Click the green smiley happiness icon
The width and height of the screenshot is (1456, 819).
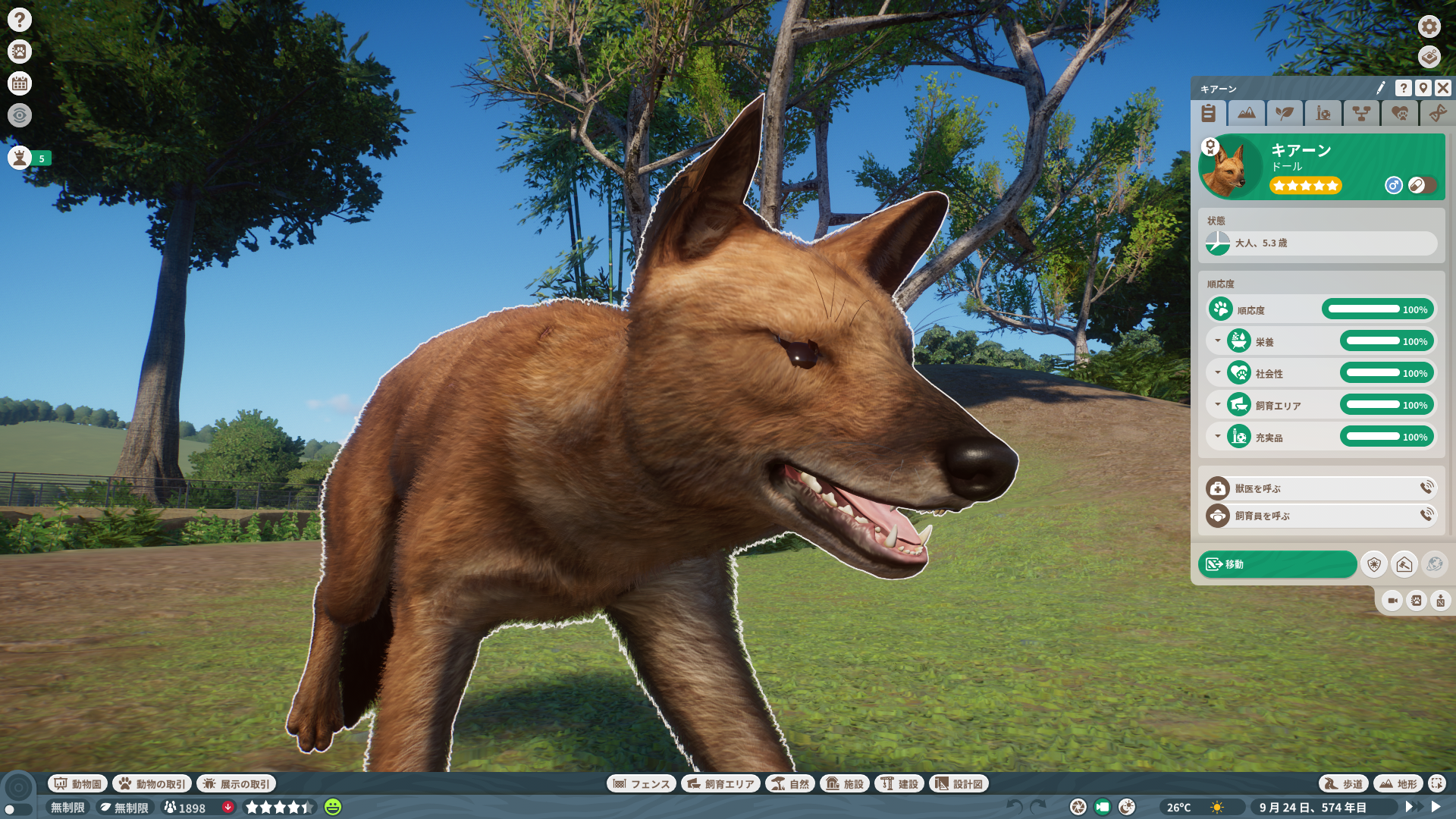pyautogui.click(x=333, y=807)
